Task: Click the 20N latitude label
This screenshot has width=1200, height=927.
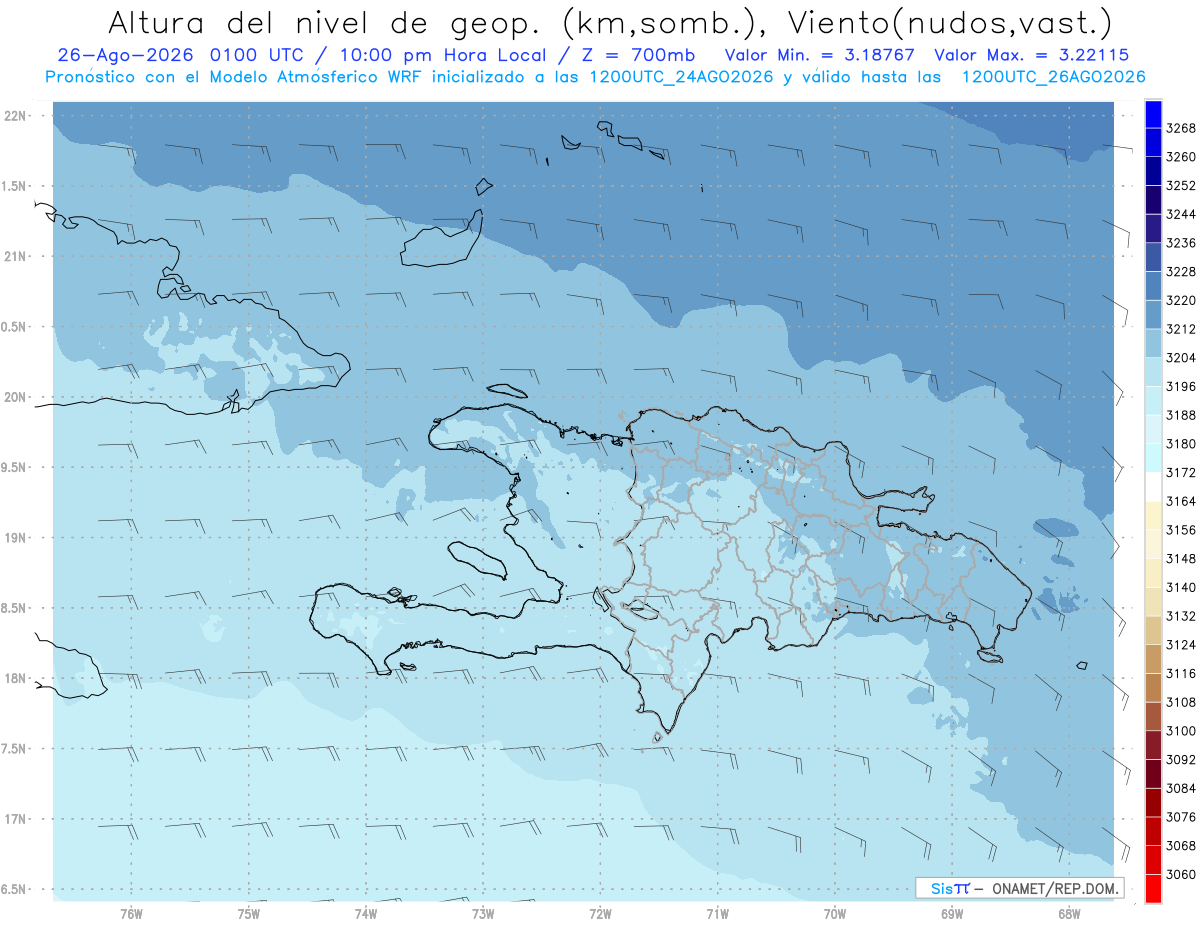Action: (17, 397)
